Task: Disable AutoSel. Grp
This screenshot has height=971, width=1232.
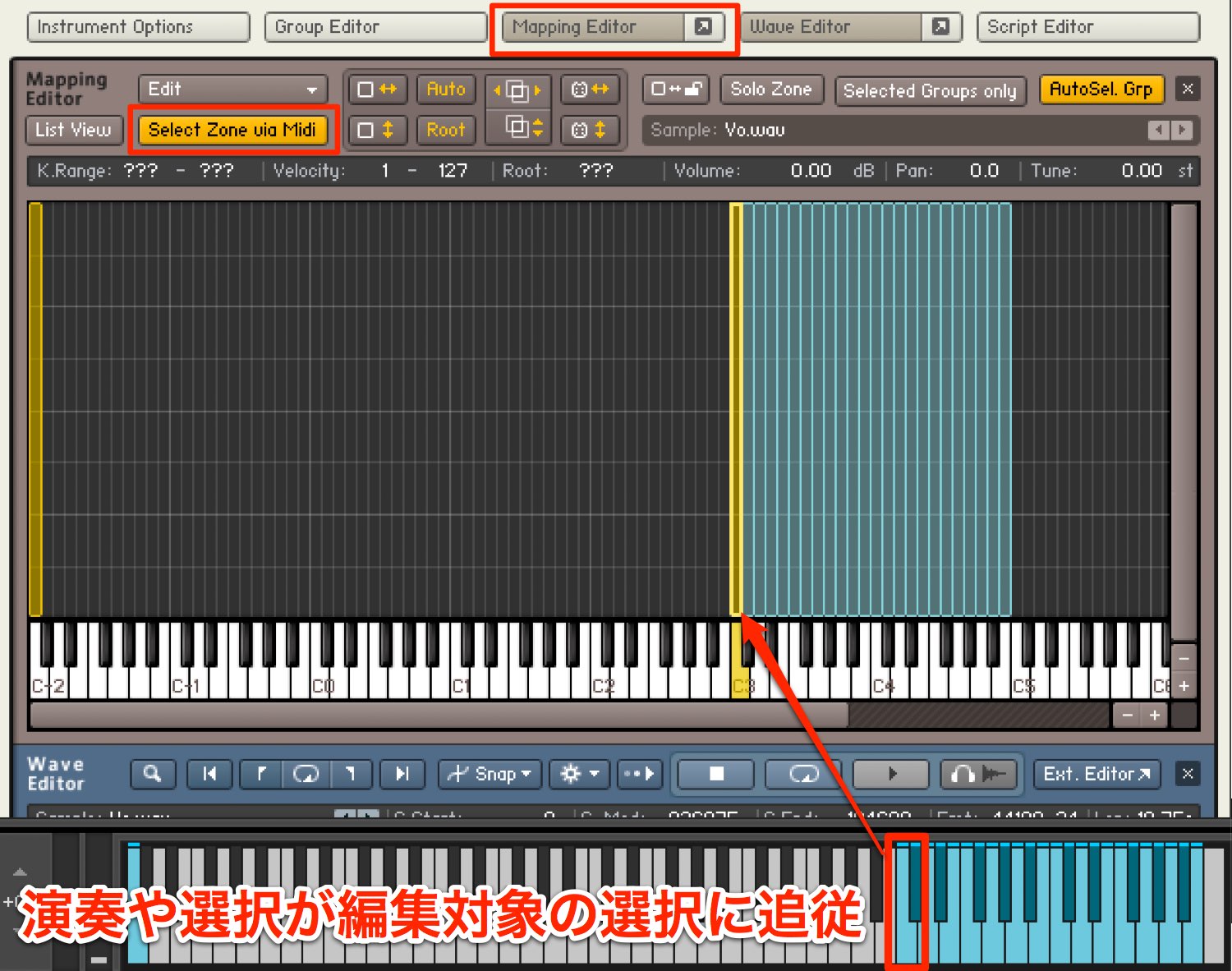Action: pos(1101,89)
